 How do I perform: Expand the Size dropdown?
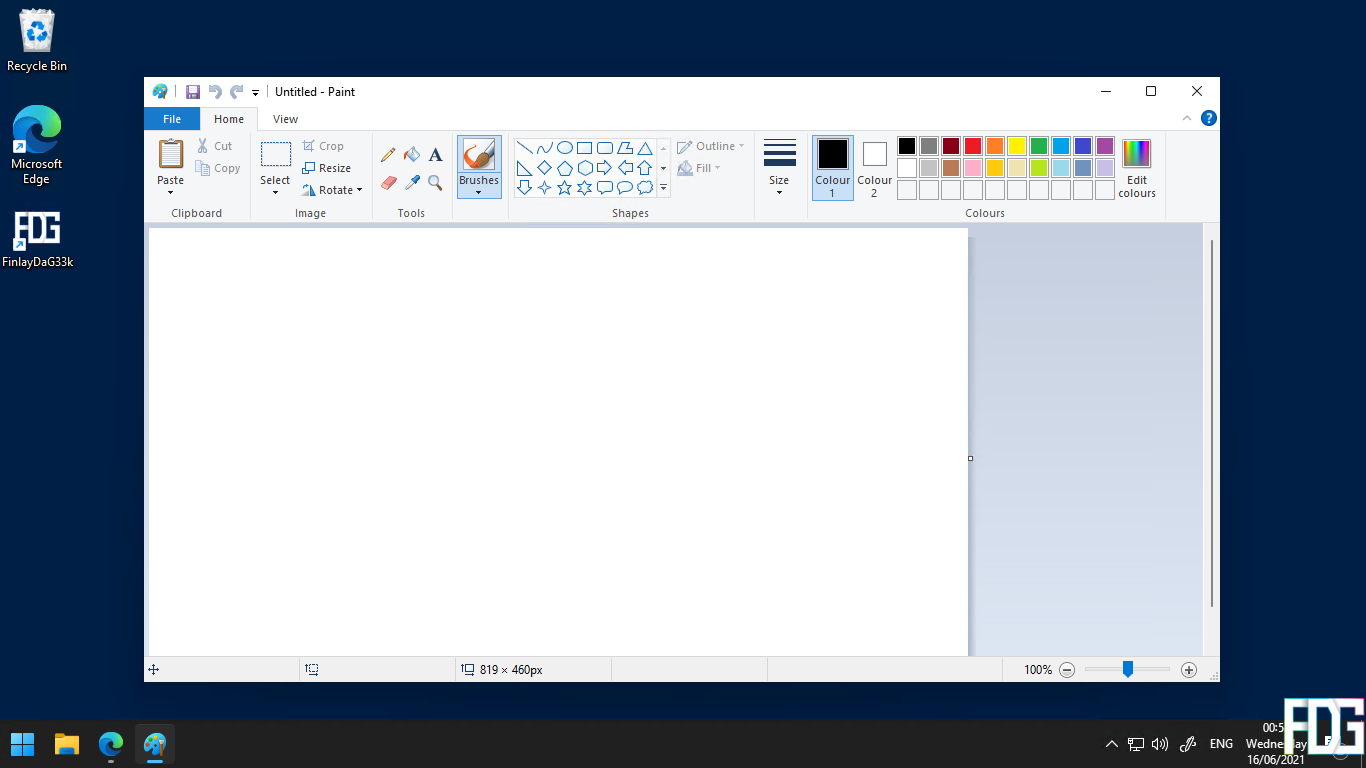tap(779, 168)
